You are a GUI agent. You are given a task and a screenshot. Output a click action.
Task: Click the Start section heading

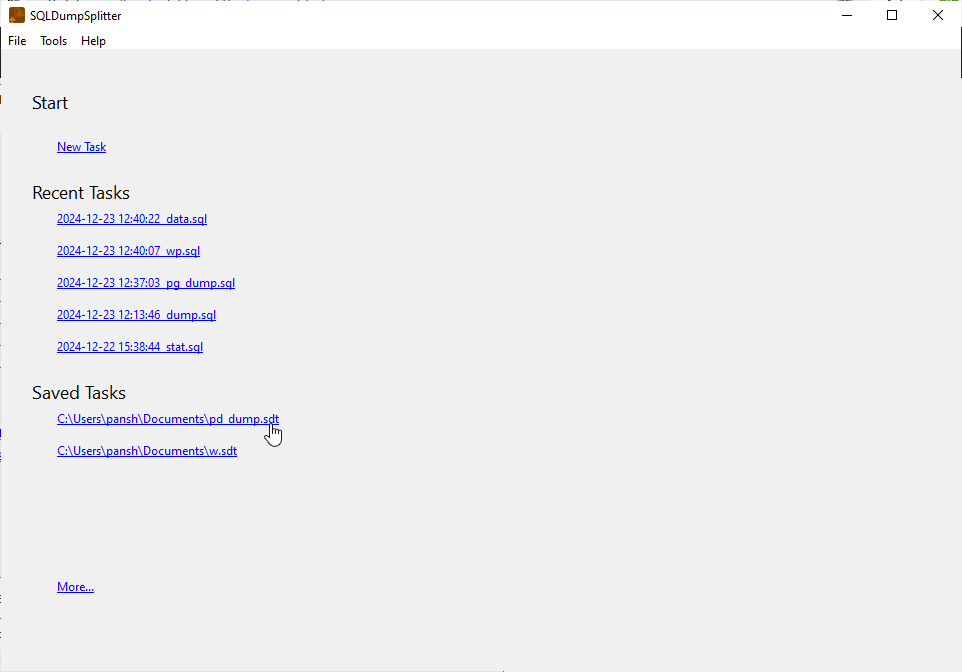[x=50, y=103]
